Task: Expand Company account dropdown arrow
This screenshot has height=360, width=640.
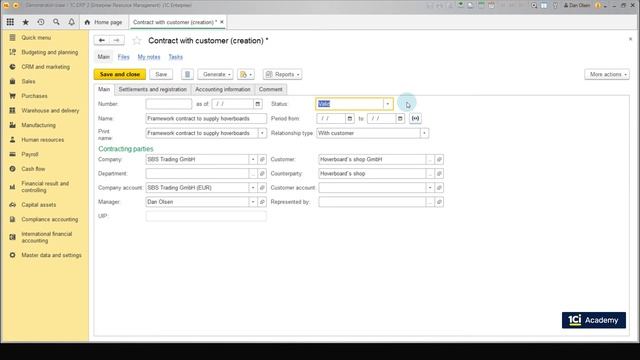Action: (253, 188)
